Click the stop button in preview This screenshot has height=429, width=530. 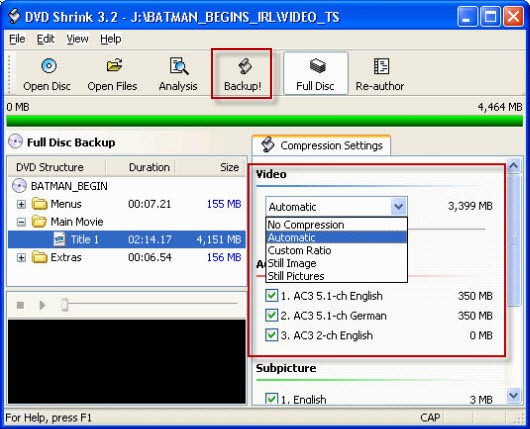(20, 305)
